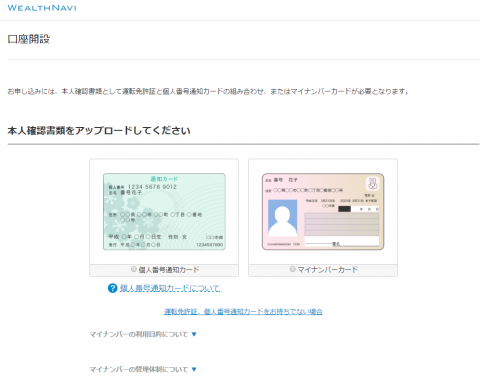This screenshot has width=480, height=380.
Task: Expand マイナンバーの管理体制について section
Action: click(143, 369)
